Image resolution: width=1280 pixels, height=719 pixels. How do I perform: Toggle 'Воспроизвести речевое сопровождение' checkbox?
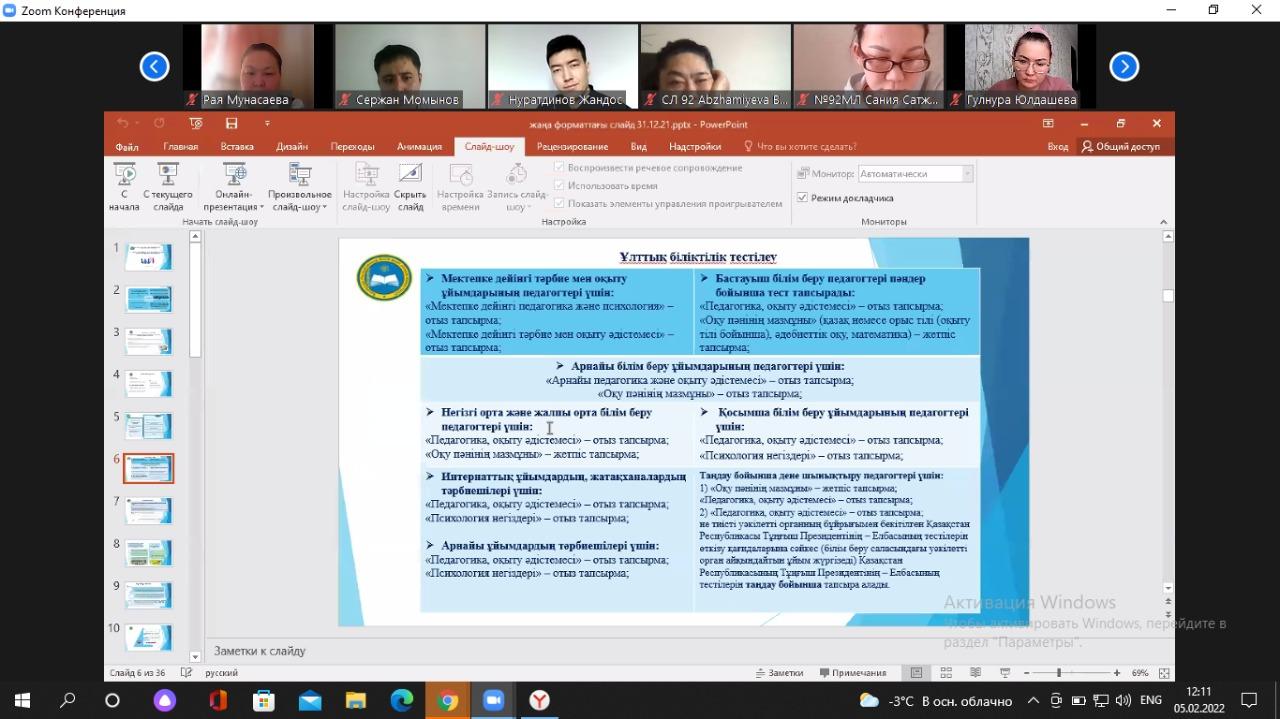[x=560, y=168]
